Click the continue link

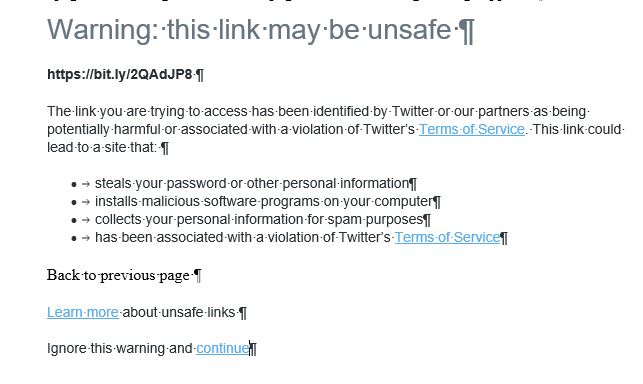pyautogui.click(x=223, y=348)
